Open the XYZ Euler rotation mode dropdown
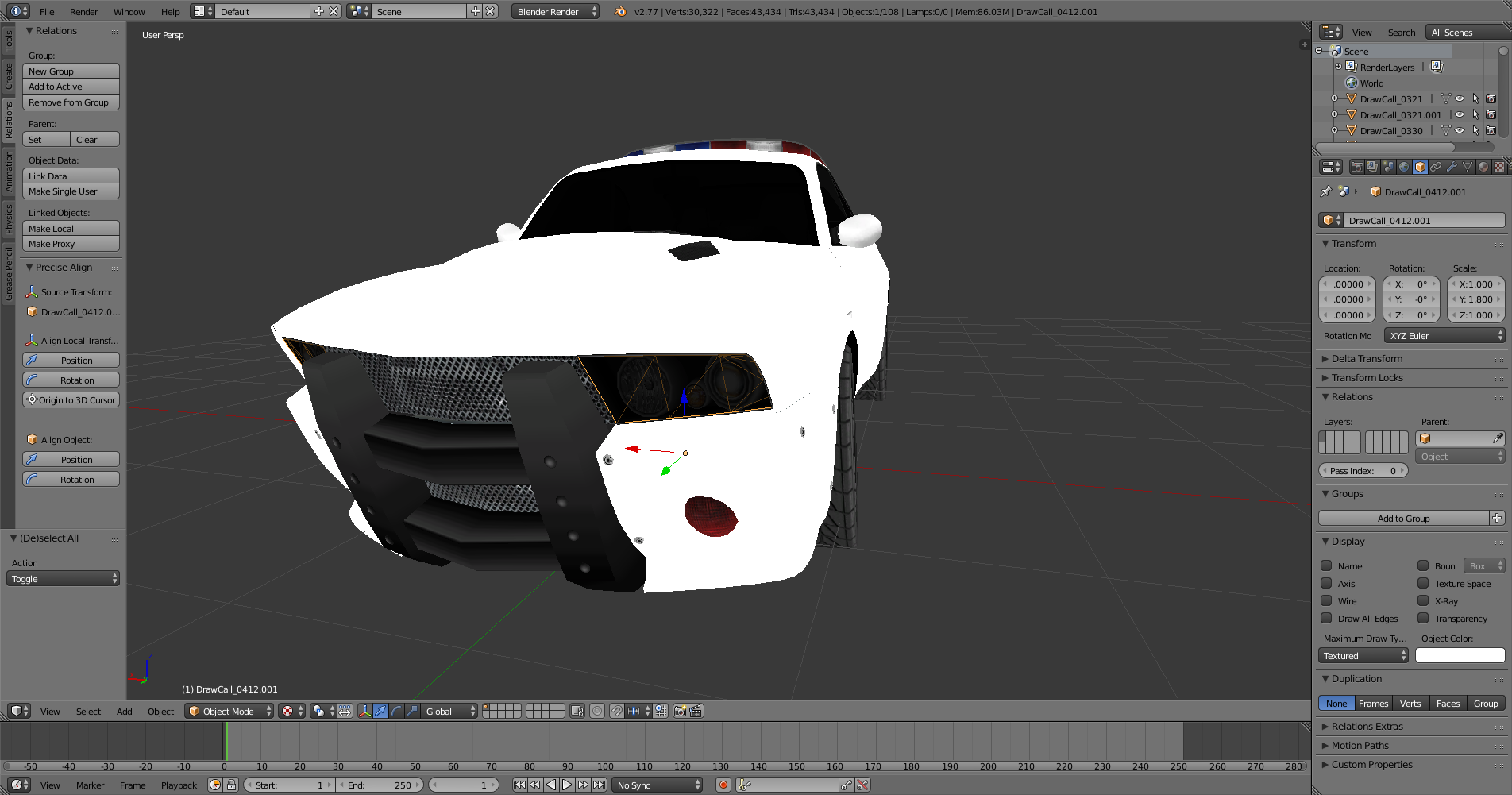Image resolution: width=1512 pixels, height=795 pixels. pyautogui.click(x=1444, y=335)
